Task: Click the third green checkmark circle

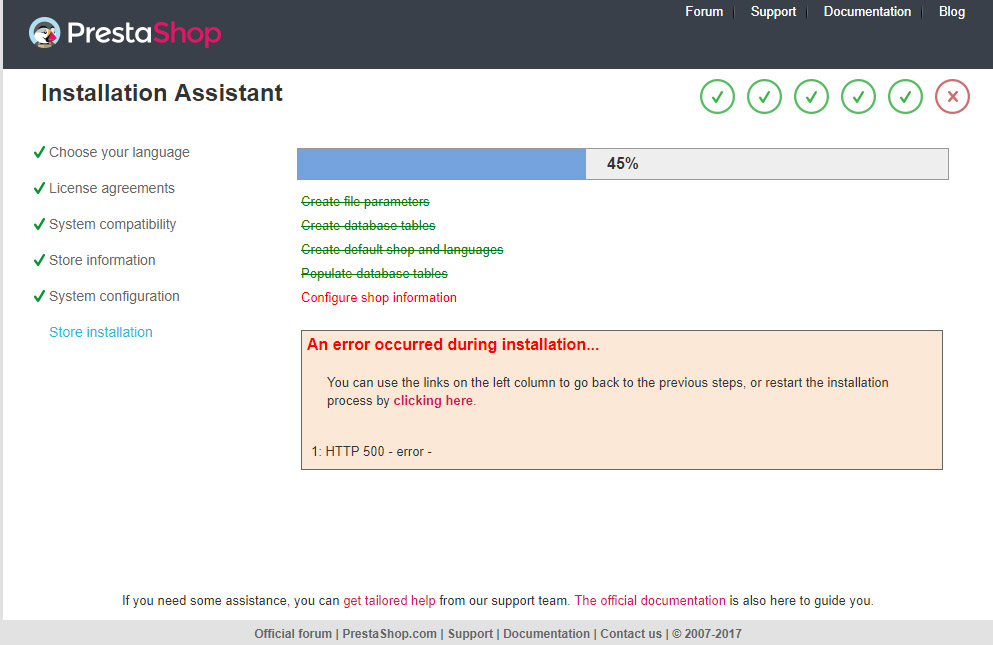Action: [811, 97]
